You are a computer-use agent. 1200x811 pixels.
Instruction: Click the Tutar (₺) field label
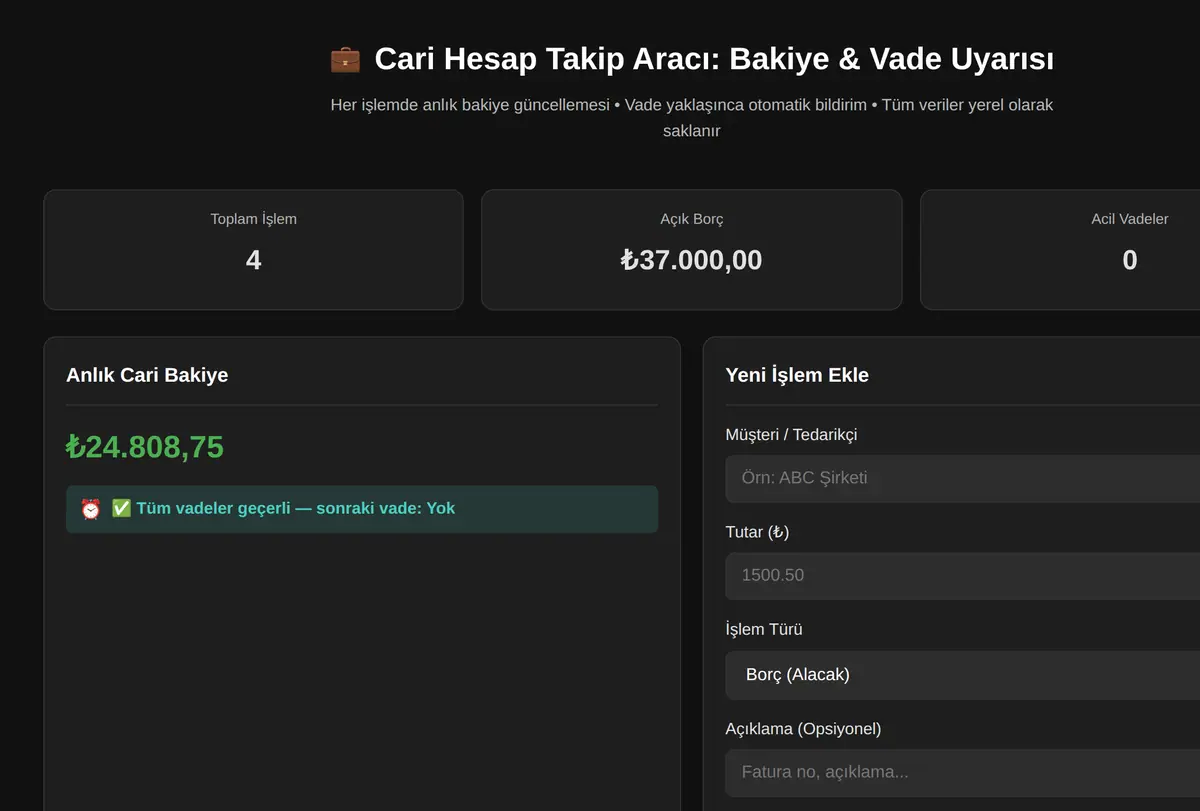(757, 532)
